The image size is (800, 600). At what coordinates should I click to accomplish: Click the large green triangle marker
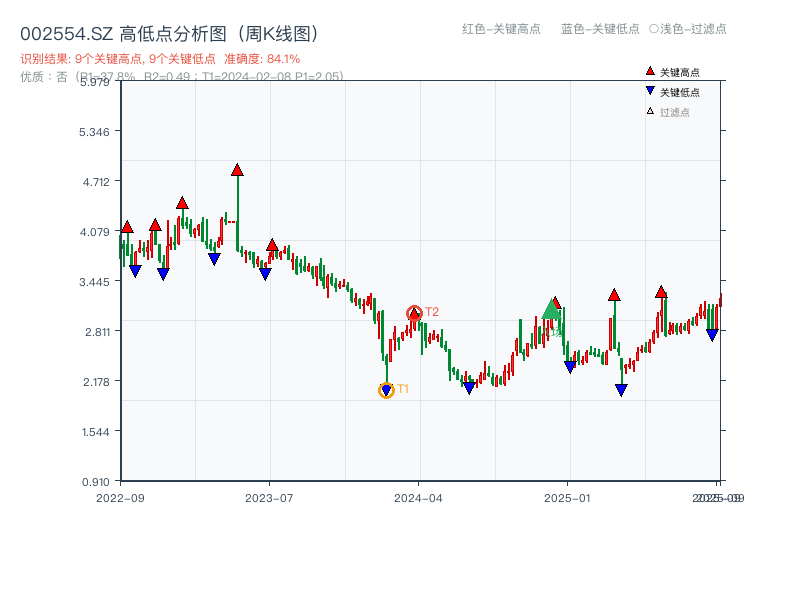551,309
